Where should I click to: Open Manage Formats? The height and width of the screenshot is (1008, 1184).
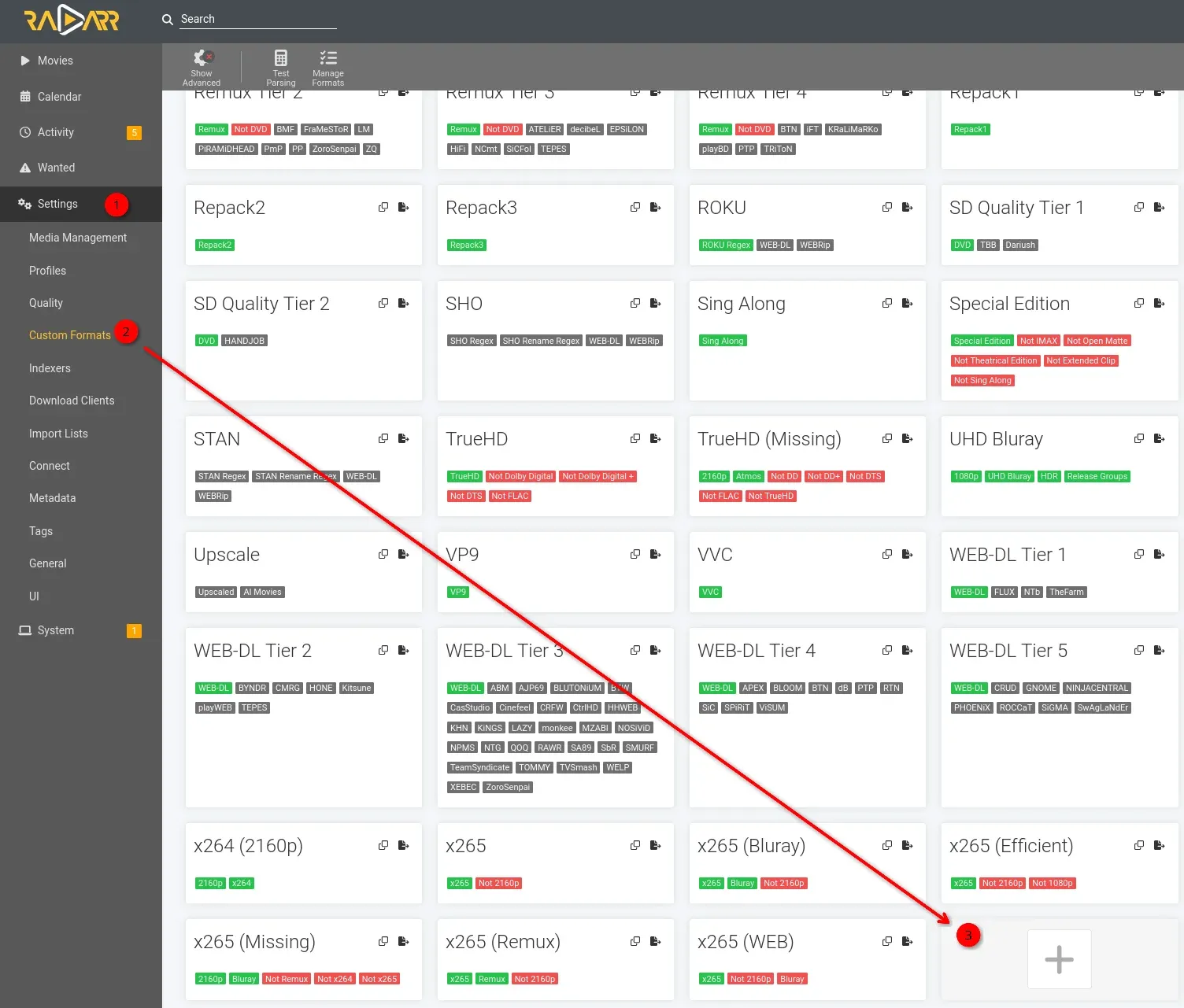point(328,67)
